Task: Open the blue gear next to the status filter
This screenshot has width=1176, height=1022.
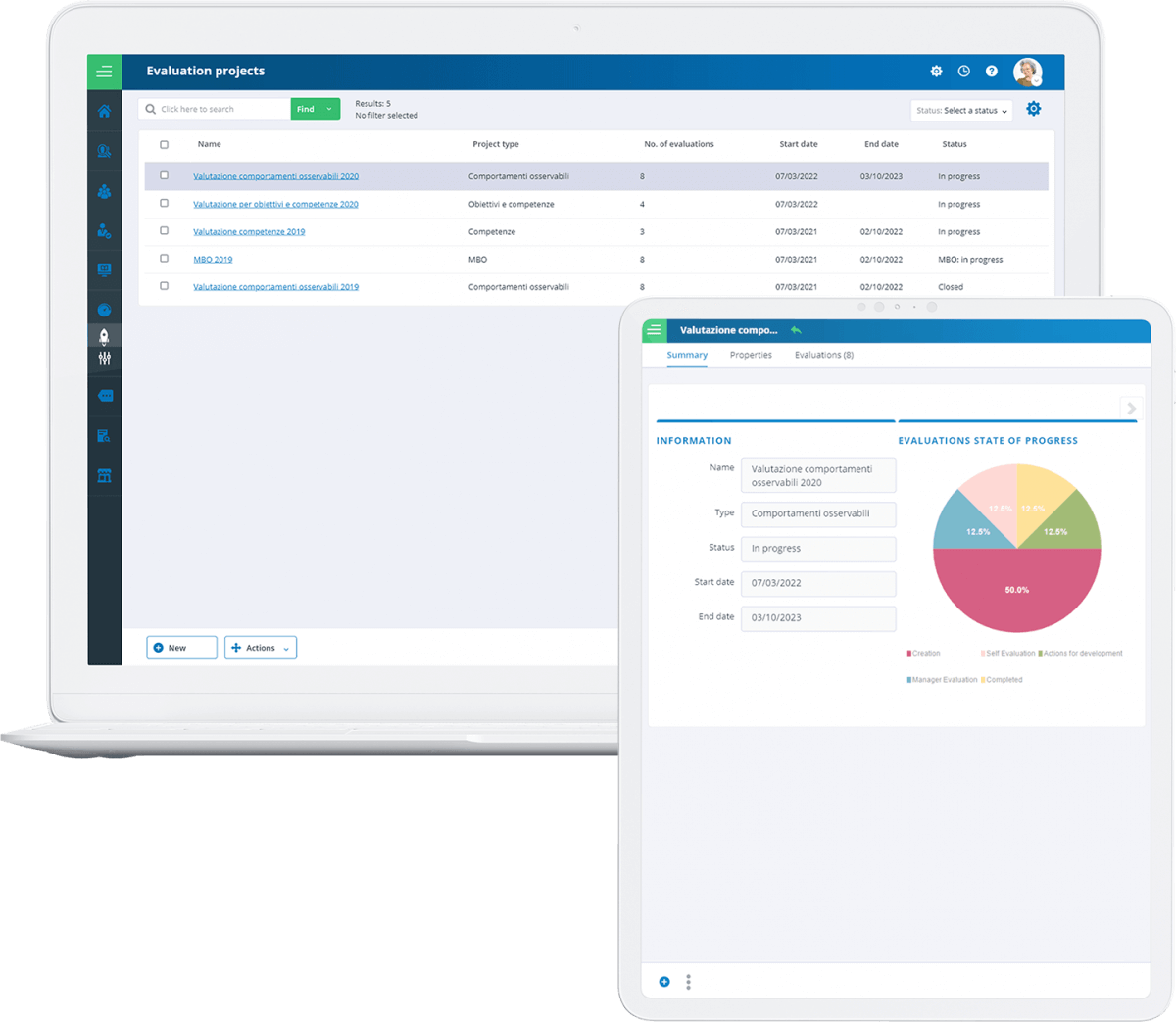Action: coord(1033,109)
